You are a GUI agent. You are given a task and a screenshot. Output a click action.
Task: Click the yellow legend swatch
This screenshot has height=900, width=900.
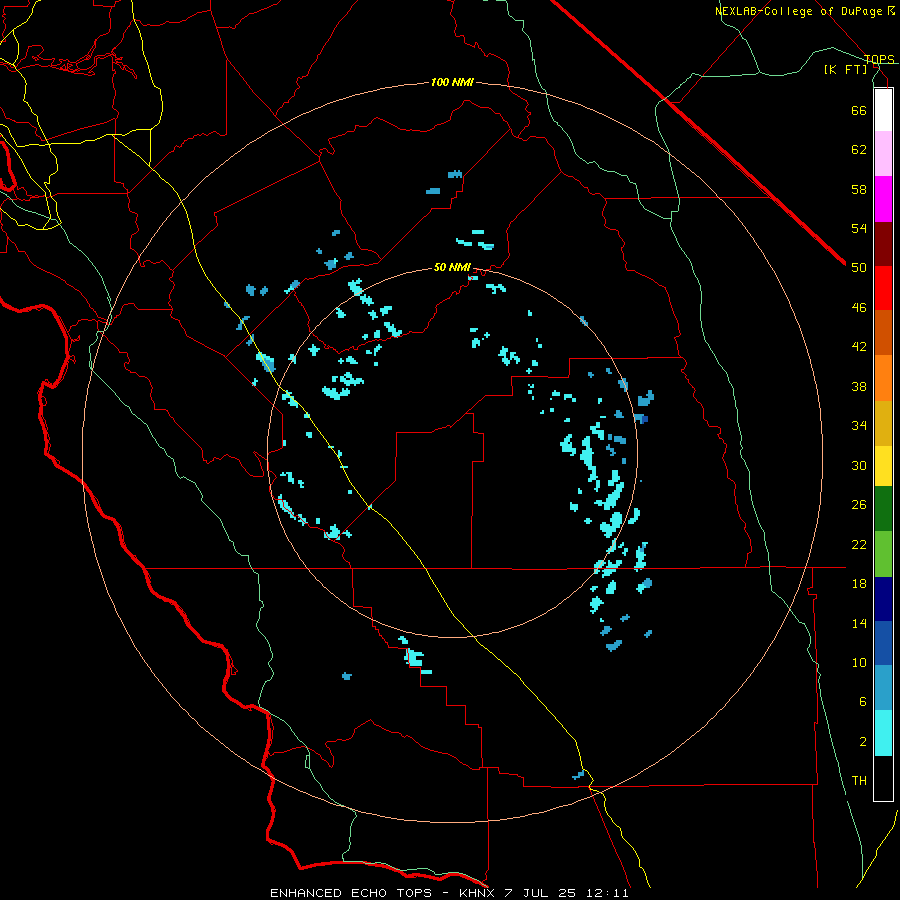883,466
